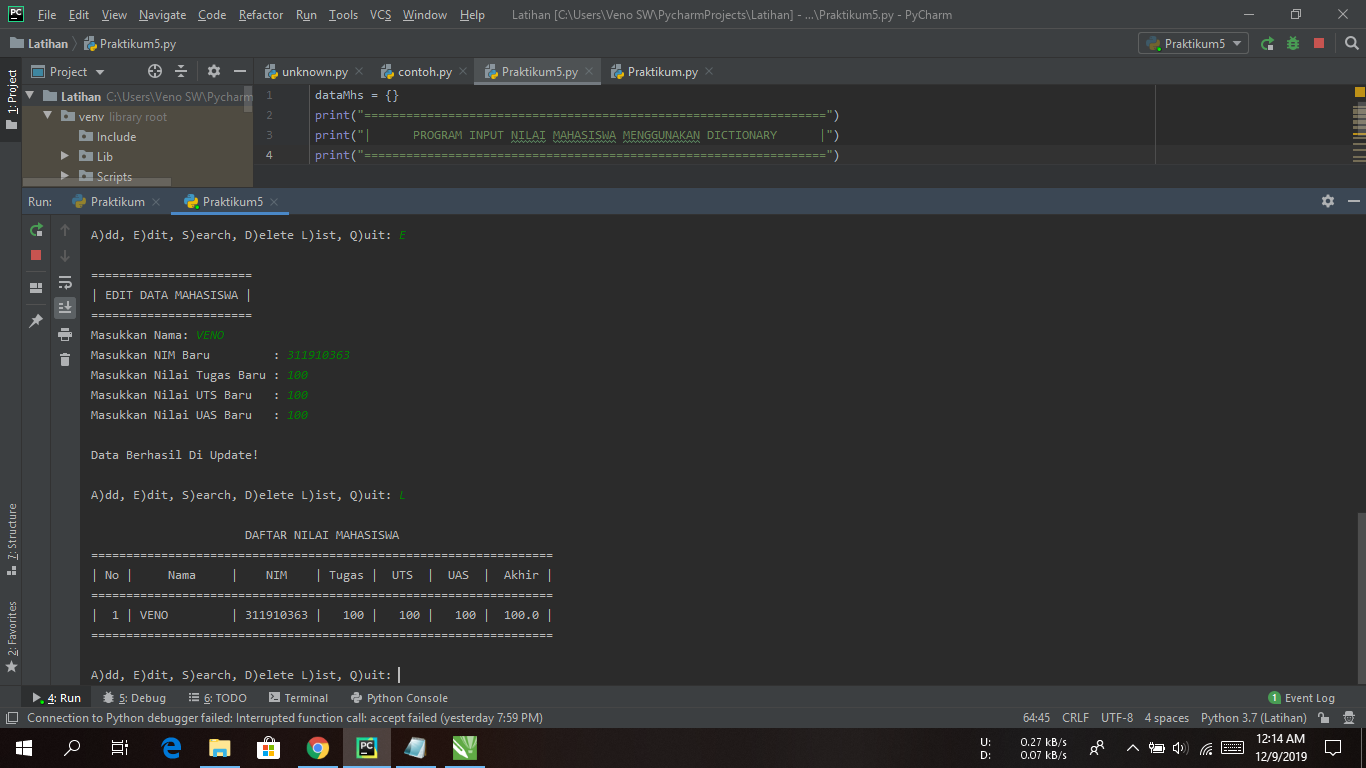Screen dimensions: 1366x768
Task: Open the Event Log
Action: pyautogui.click(x=1301, y=698)
